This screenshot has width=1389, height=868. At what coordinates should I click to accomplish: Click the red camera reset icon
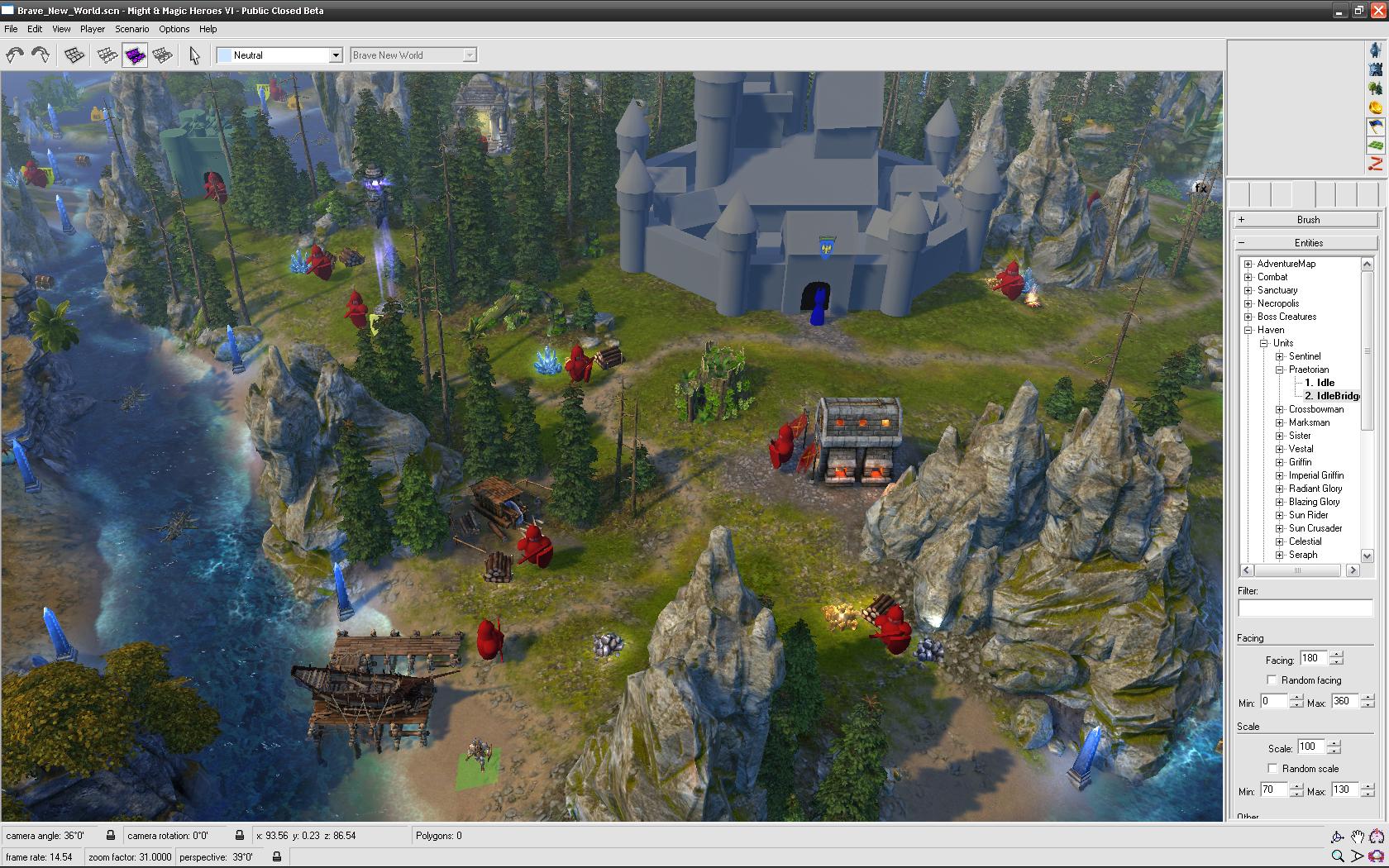pos(1377,856)
